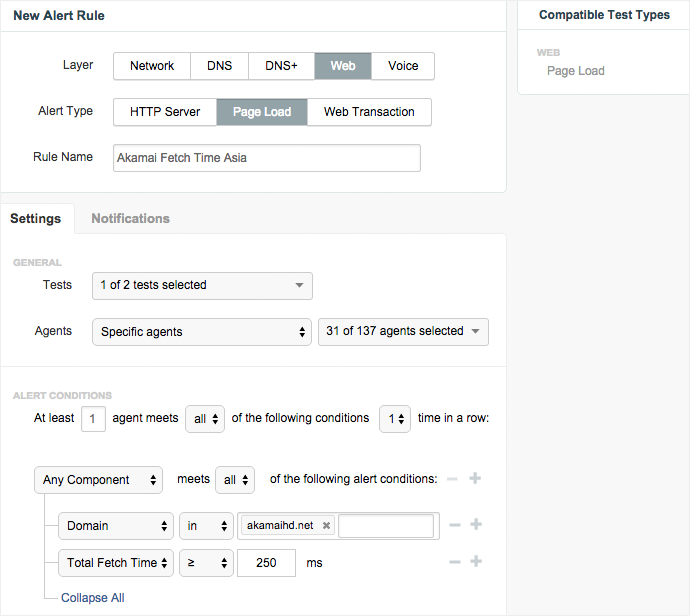Viewport: 690px width, 616px height.
Task: Add condition after the Domain row
Action: click(x=476, y=525)
